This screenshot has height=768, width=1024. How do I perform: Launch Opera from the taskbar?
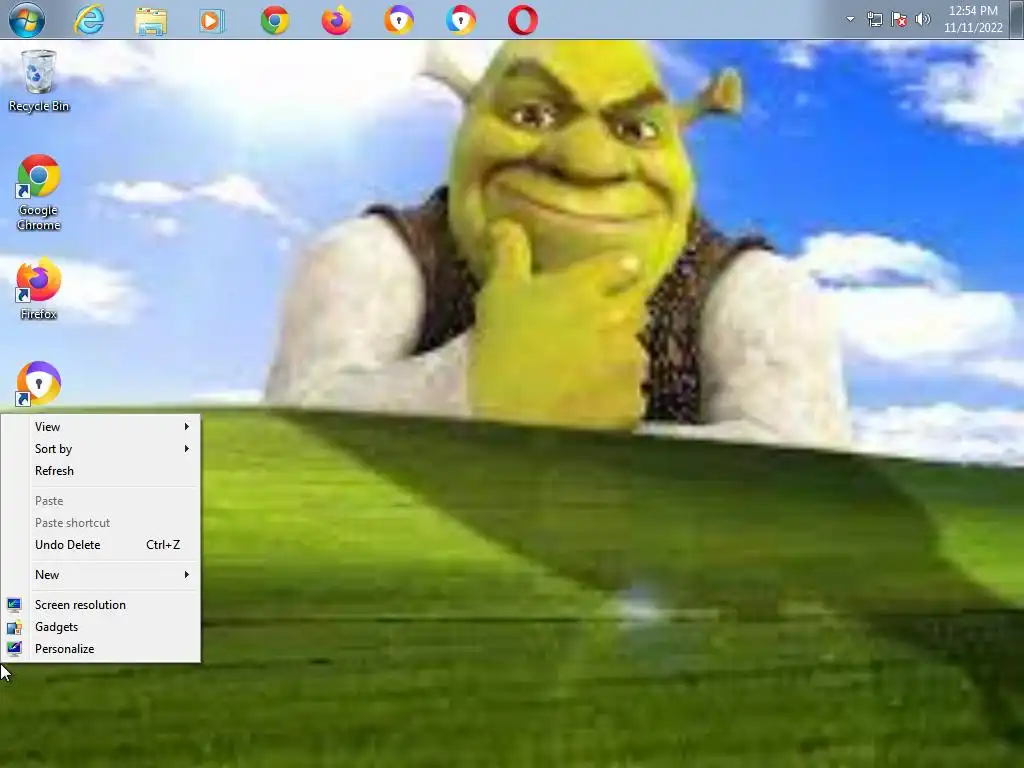coord(523,20)
